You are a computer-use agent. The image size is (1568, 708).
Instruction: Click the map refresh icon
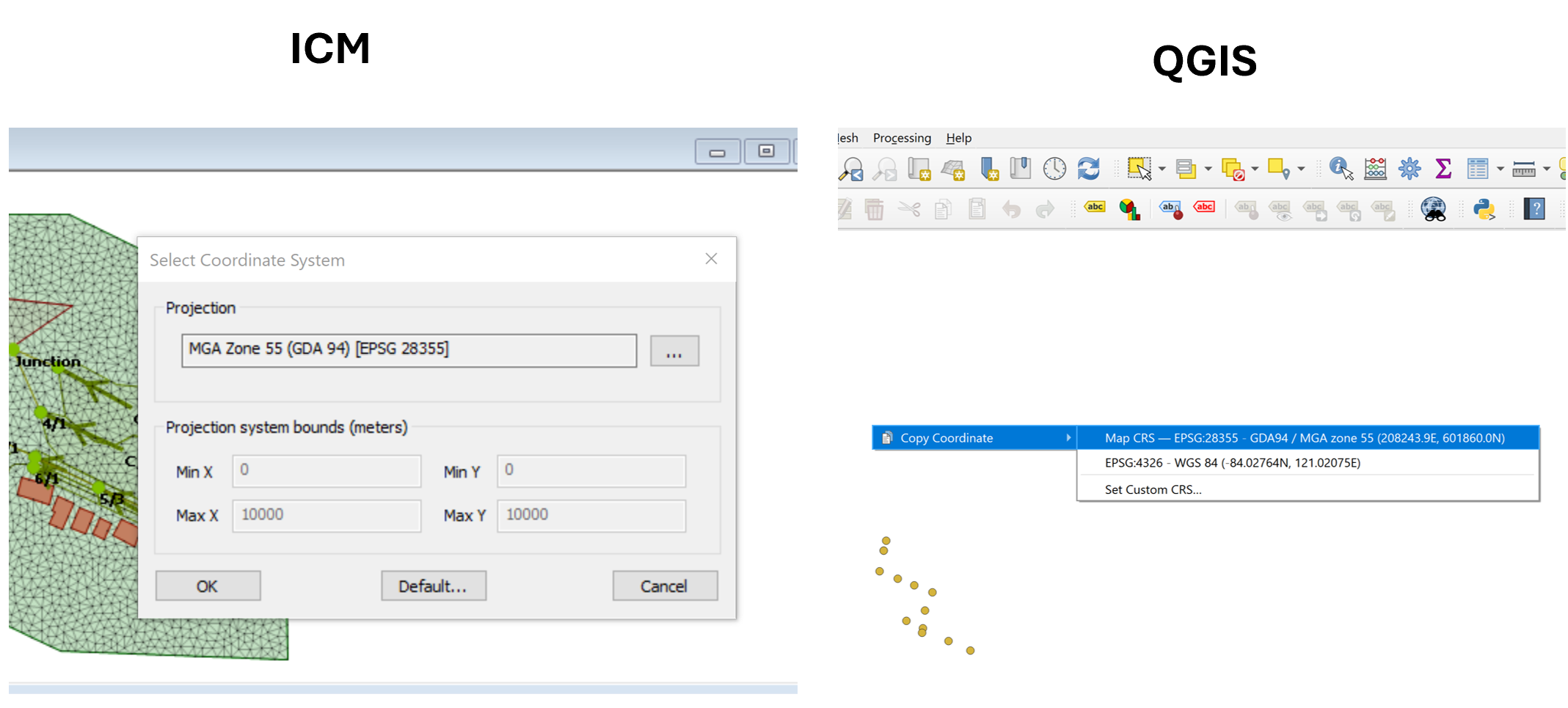tap(1089, 169)
